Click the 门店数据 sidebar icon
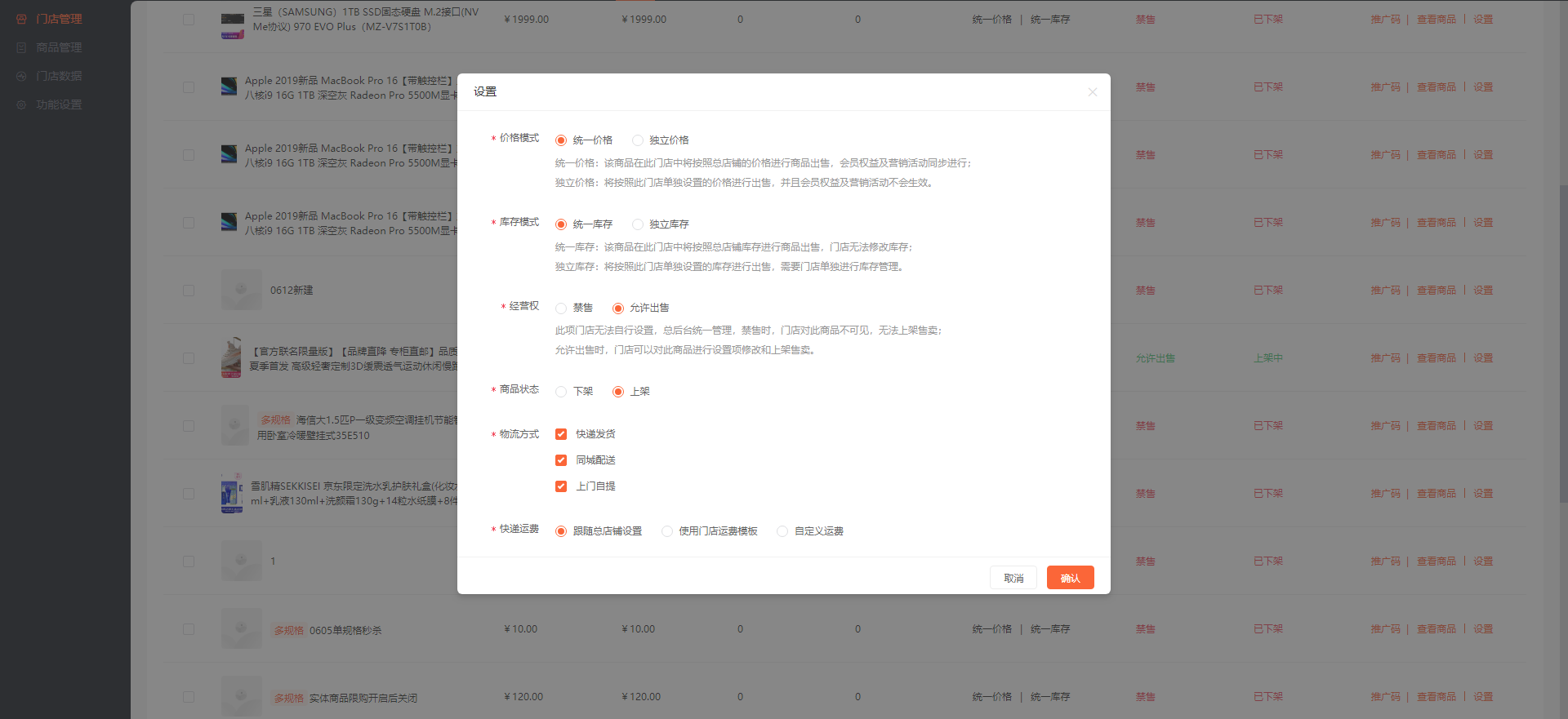1568x719 pixels. (21, 76)
